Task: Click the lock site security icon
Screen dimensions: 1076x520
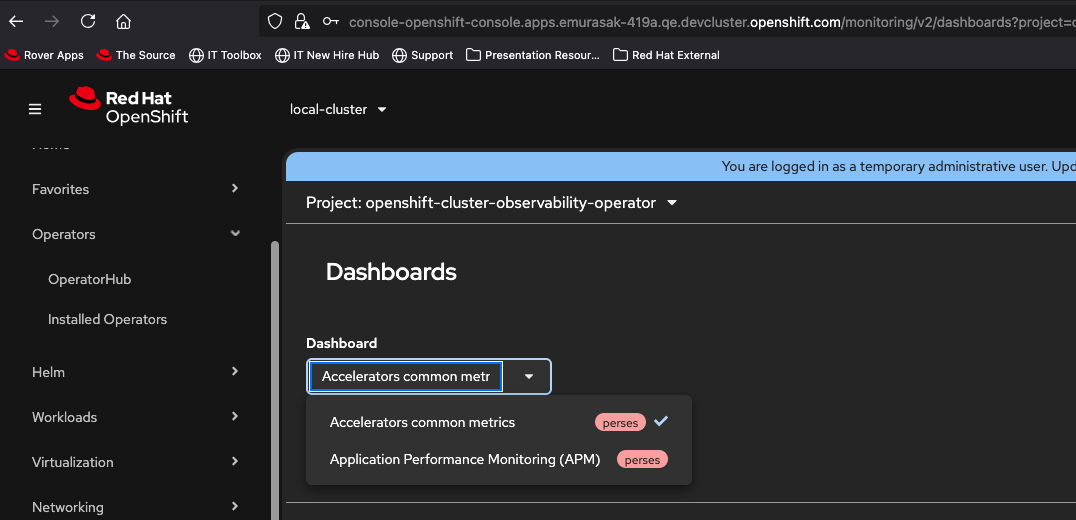Action: click(x=301, y=21)
